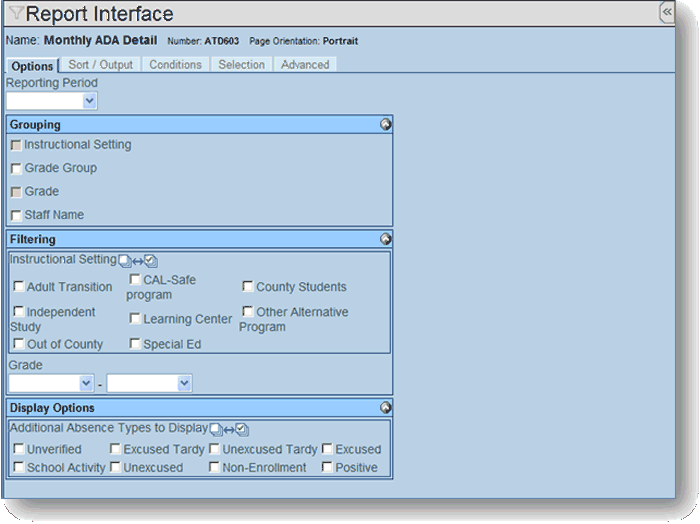Toggle the Grade grouping checkbox
The height and width of the screenshot is (524, 700).
16,192
